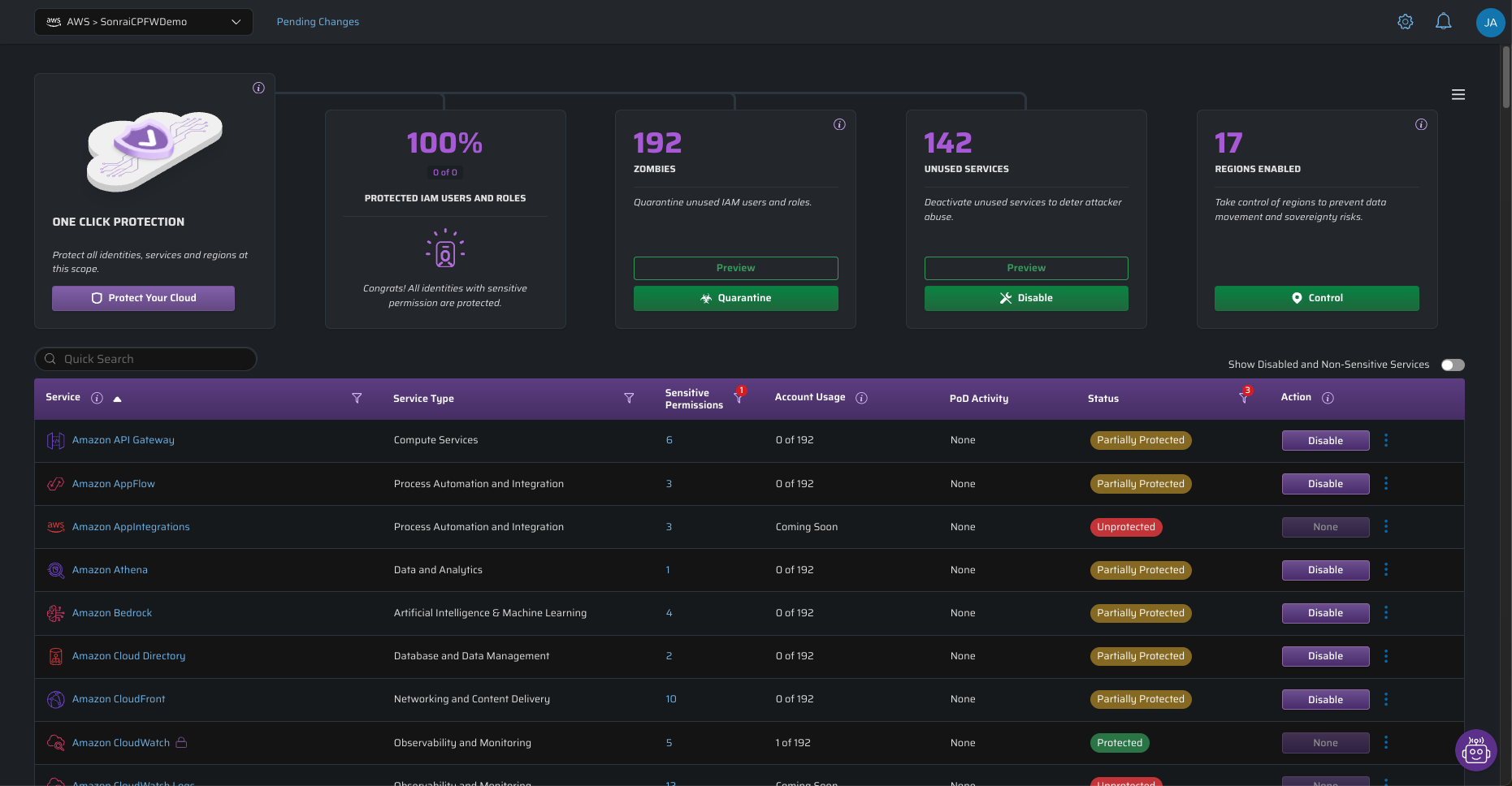Preview zombies quarantine
1512x786 pixels.
tap(735, 268)
